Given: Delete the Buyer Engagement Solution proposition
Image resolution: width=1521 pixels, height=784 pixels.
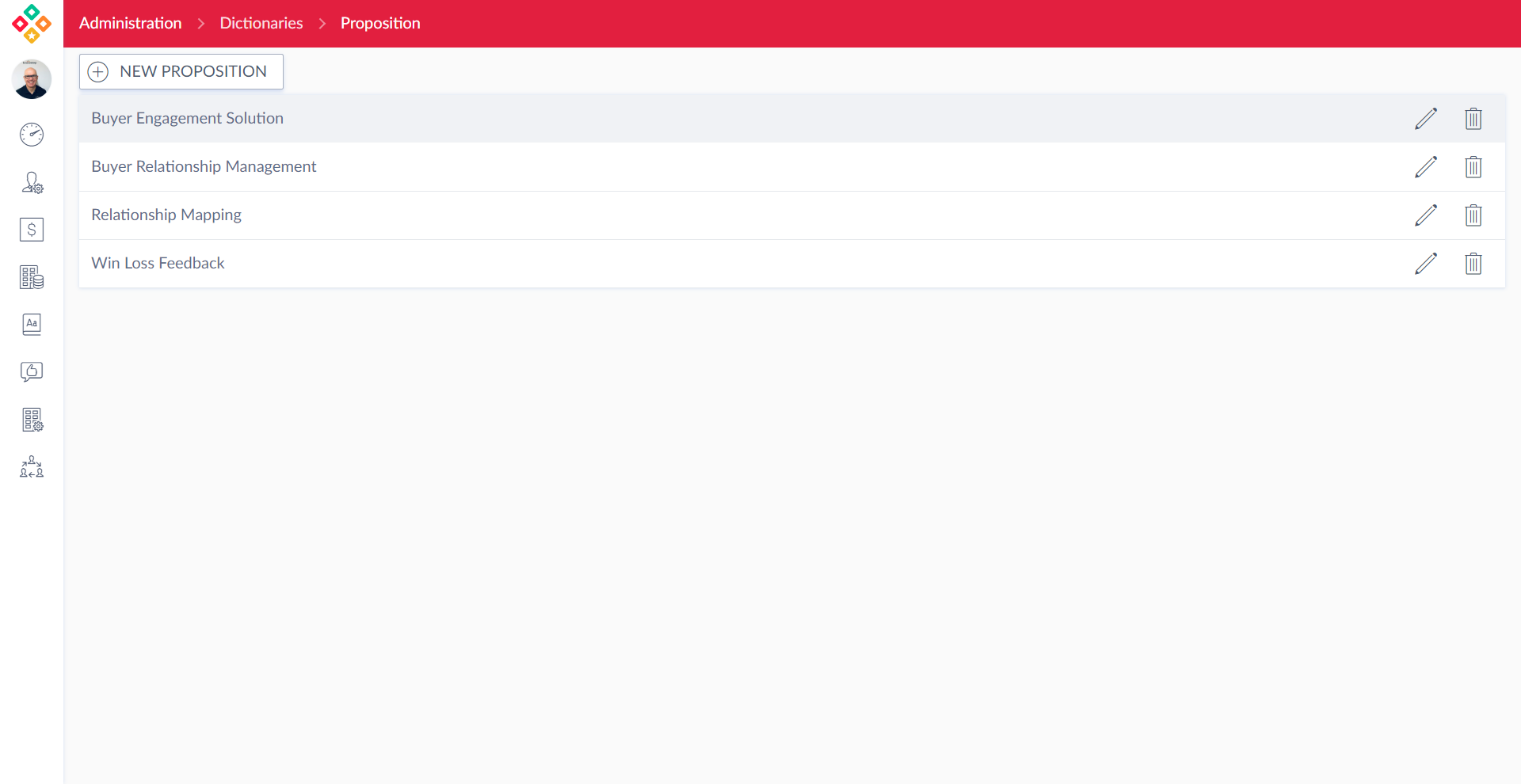Looking at the screenshot, I should [1473, 119].
